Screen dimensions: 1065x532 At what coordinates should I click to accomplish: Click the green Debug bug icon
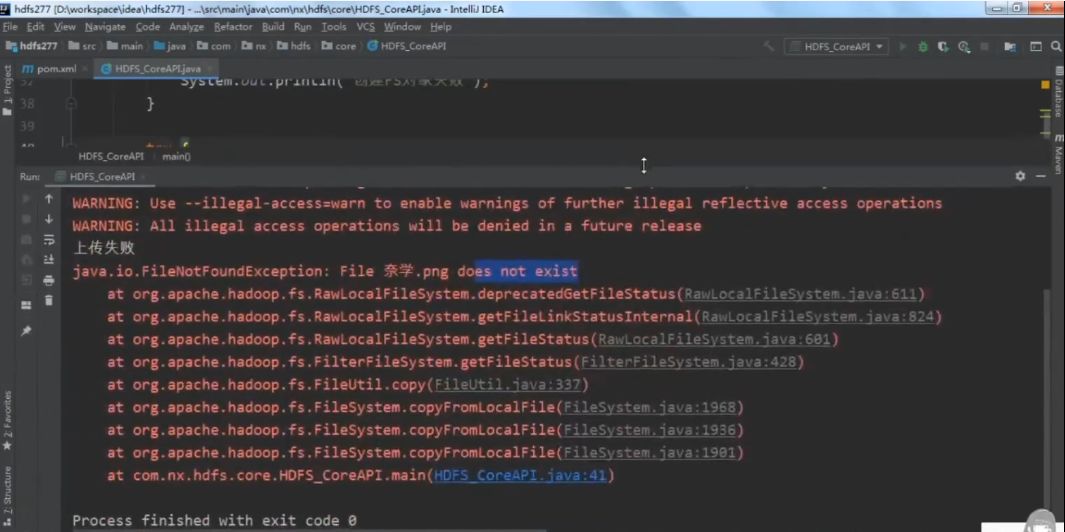tap(922, 46)
